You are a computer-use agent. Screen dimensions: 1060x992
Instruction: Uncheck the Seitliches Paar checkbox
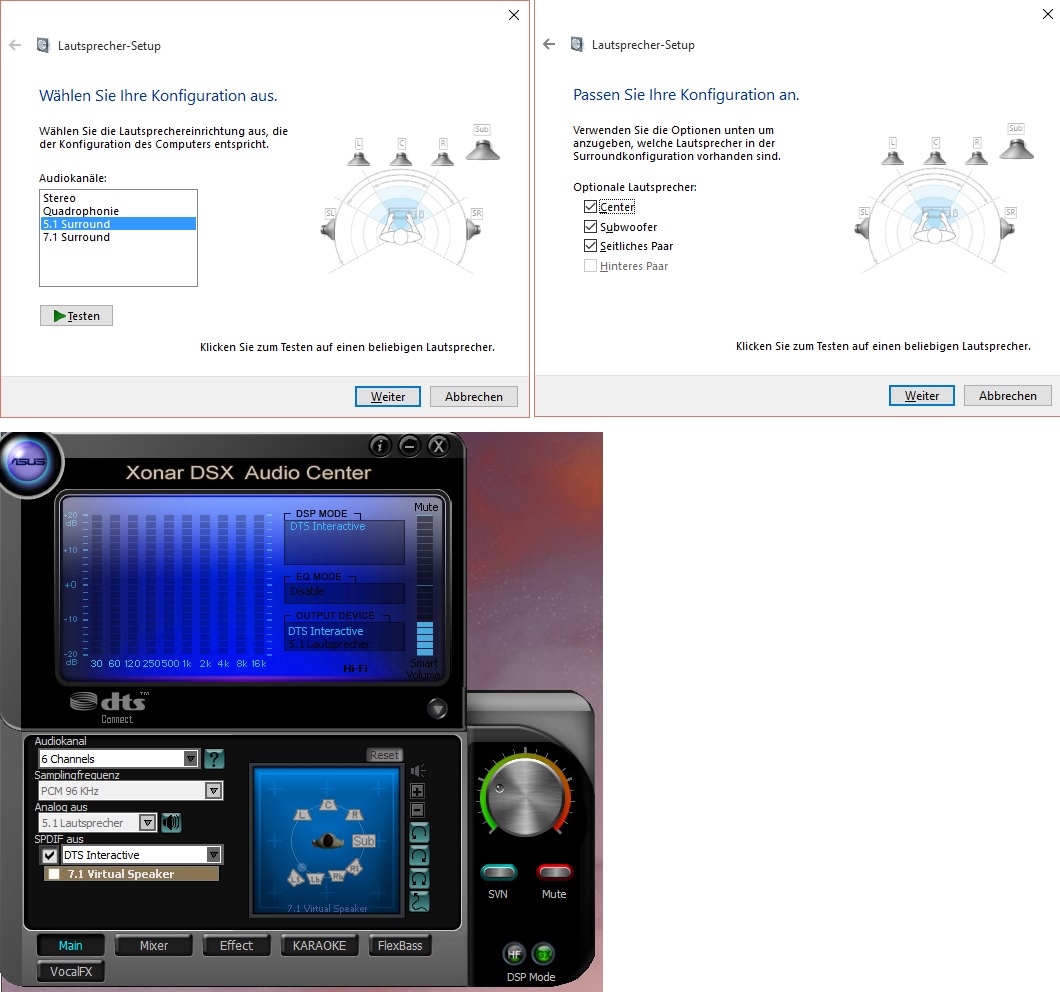[x=590, y=245]
